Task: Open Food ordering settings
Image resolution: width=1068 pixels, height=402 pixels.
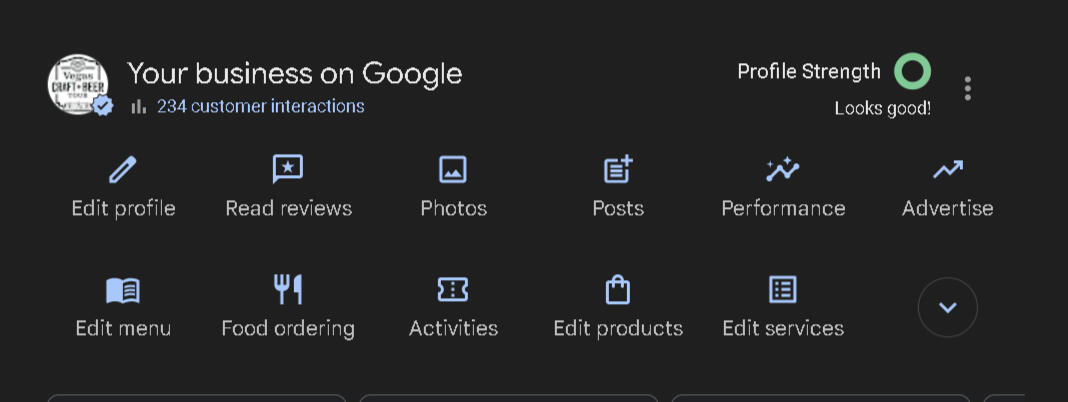Action: click(288, 291)
